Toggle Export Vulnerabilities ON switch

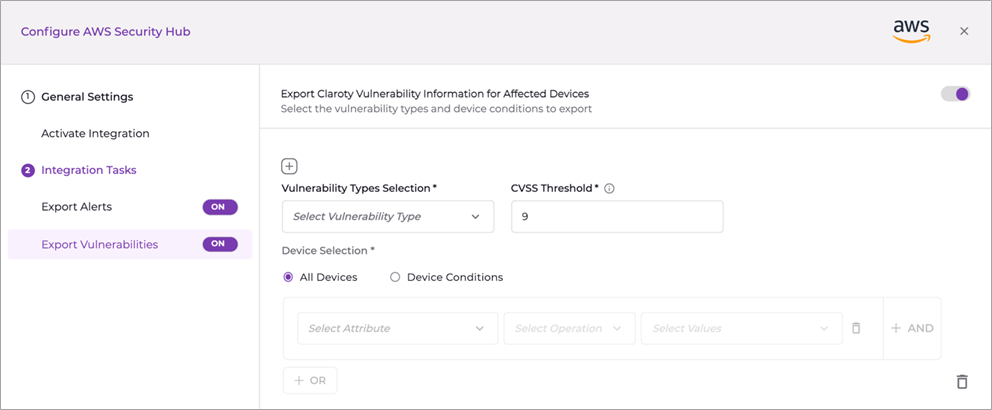220,244
